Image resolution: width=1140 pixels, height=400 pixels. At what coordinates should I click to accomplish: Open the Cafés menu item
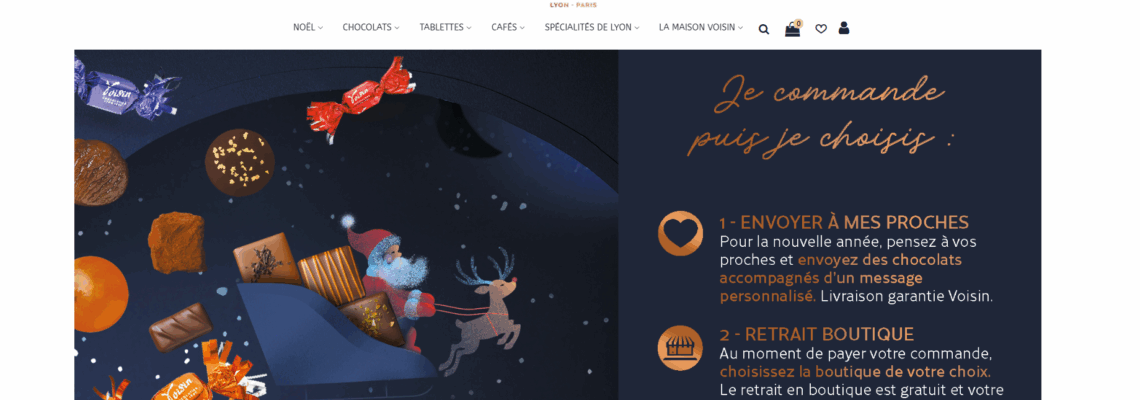(x=507, y=28)
